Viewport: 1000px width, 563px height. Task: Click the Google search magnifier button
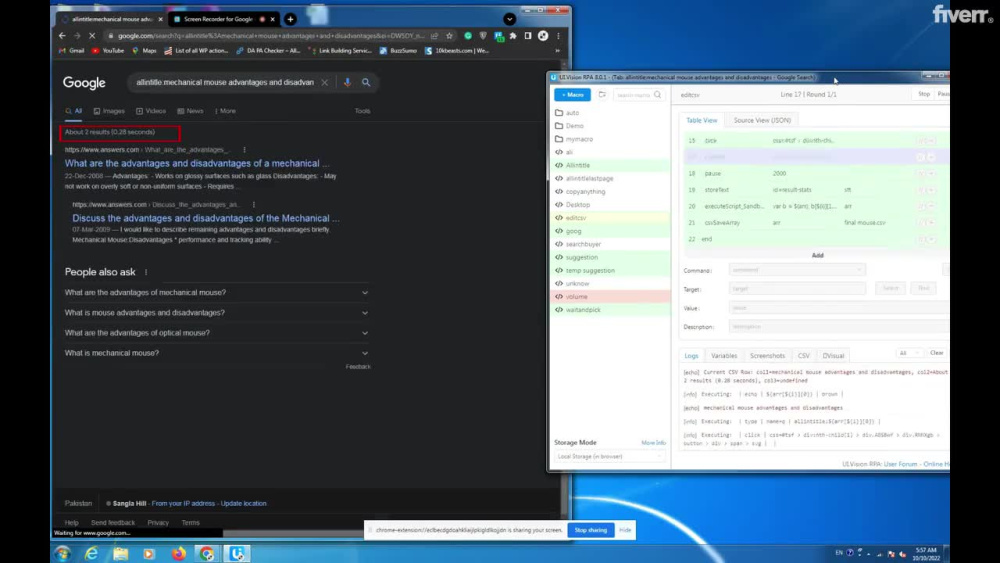tap(366, 82)
